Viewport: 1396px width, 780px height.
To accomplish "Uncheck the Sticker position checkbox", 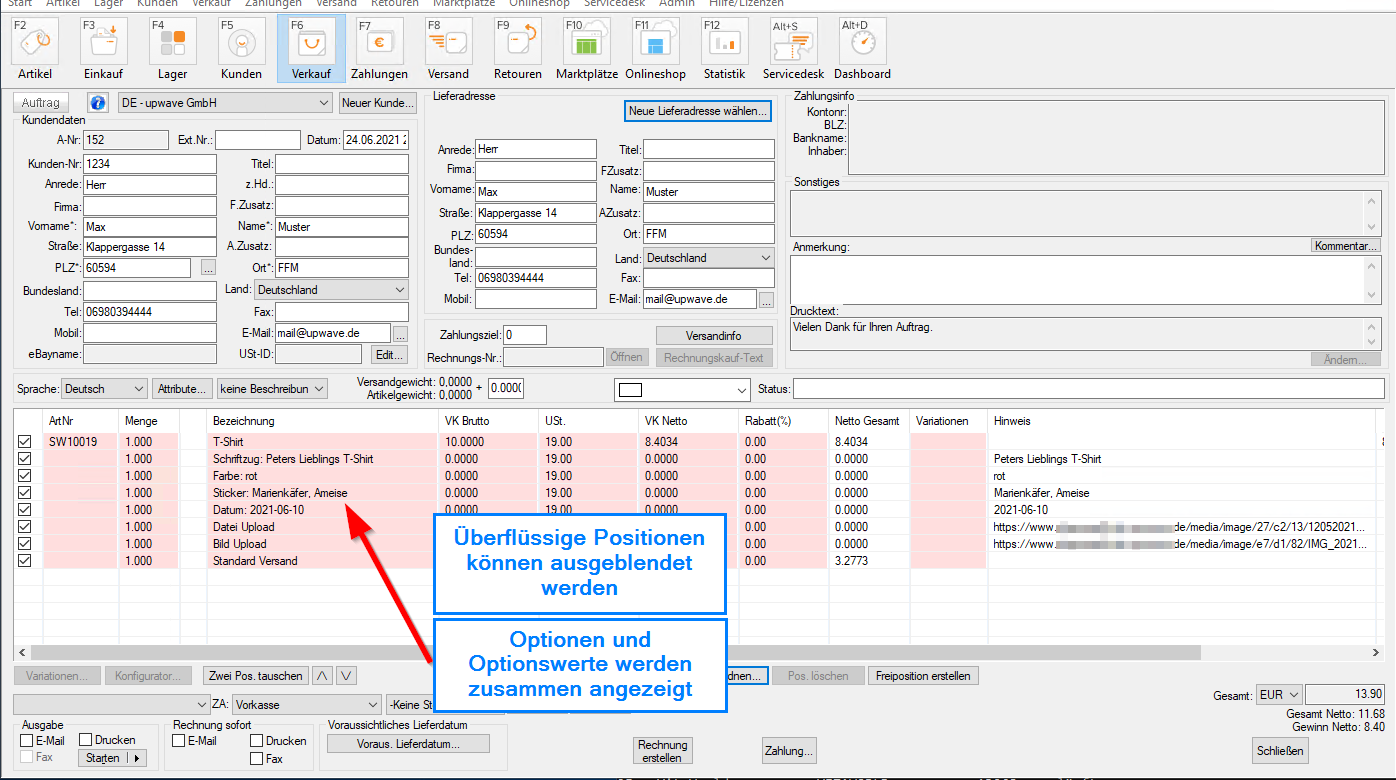I will tap(25, 492).
